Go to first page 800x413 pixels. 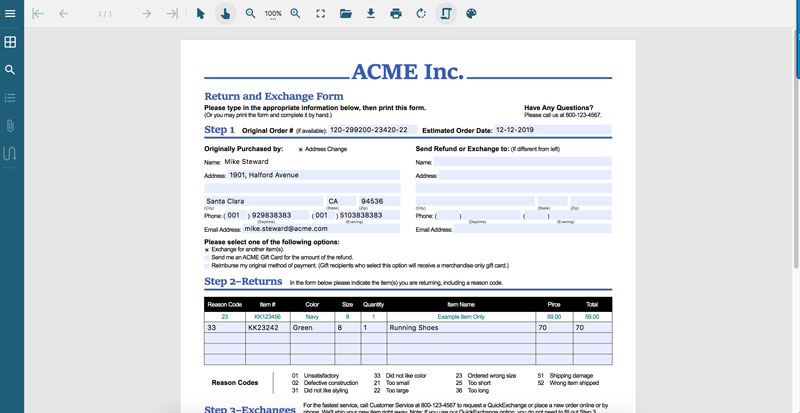pyautogui.click(x=38, y=14)
